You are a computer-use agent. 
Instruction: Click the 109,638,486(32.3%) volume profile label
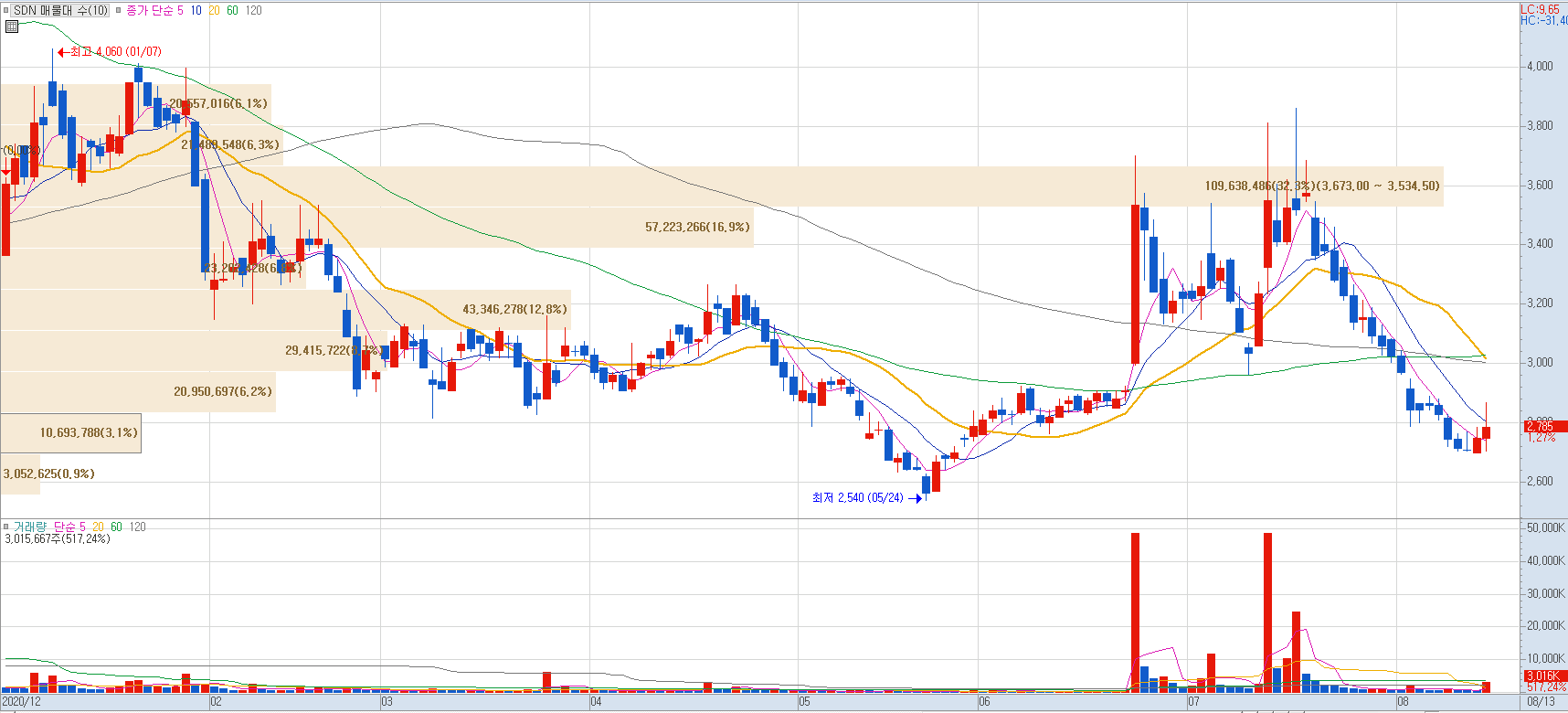point(1321,186)
